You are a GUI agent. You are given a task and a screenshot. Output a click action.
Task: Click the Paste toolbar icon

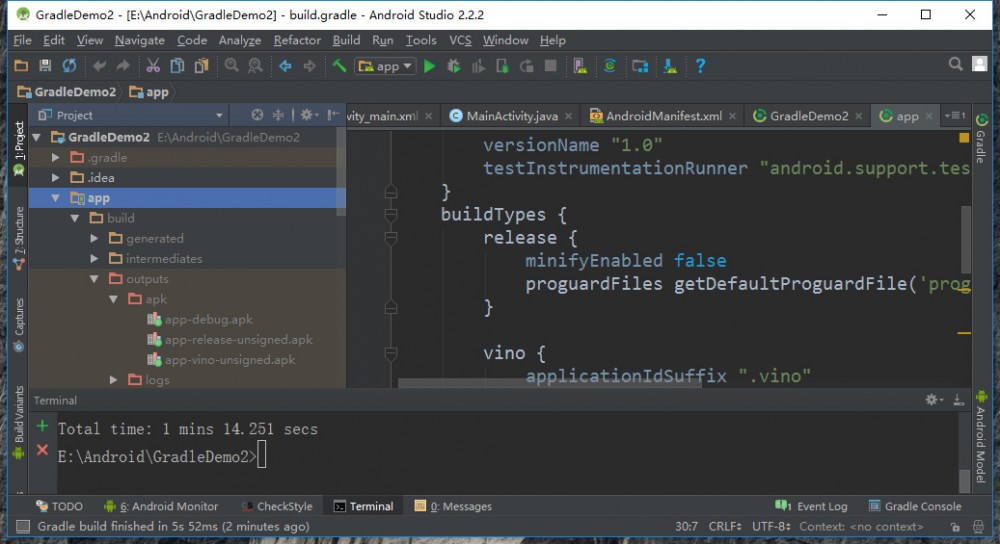pos(202,66)
